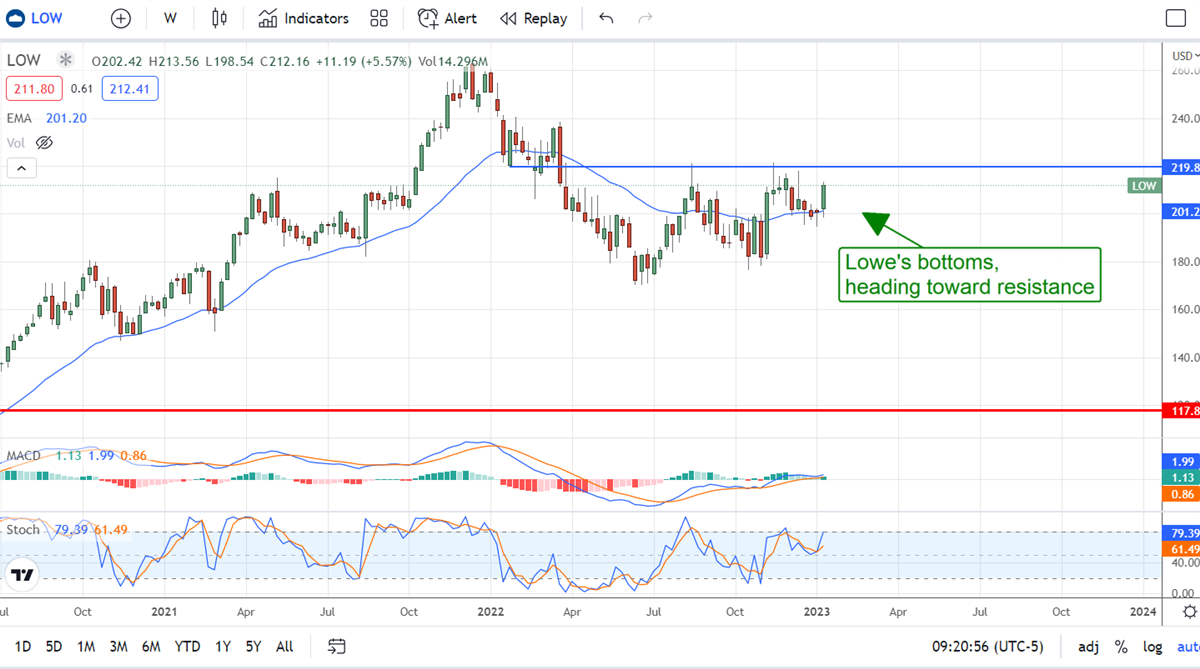The width and height of the screenshot is (1200, 669).
Task: Collapse the indicator legend chevron
Action: point(22,168)
